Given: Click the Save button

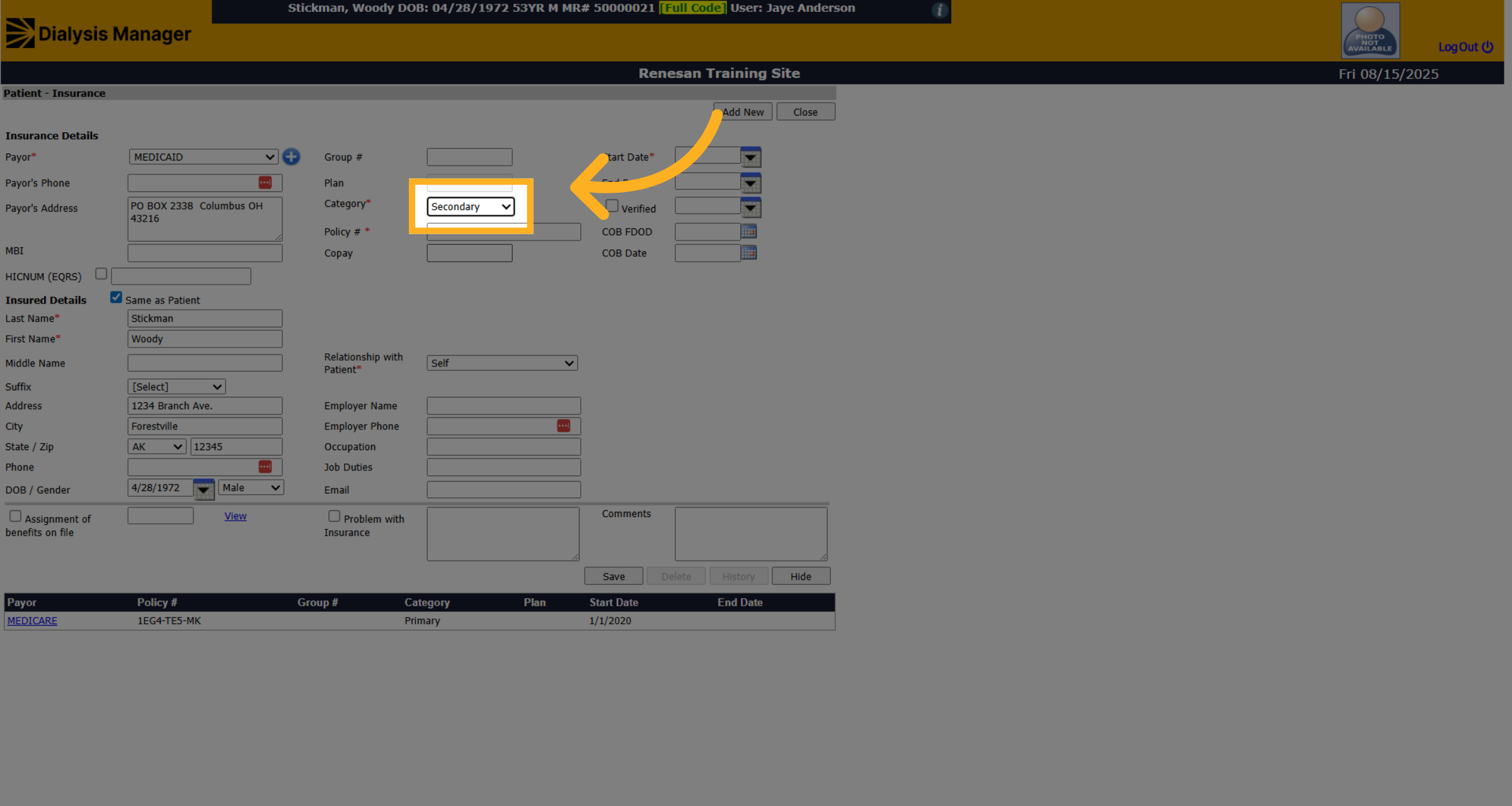Looking at the screenshot, I should (614, 576).
